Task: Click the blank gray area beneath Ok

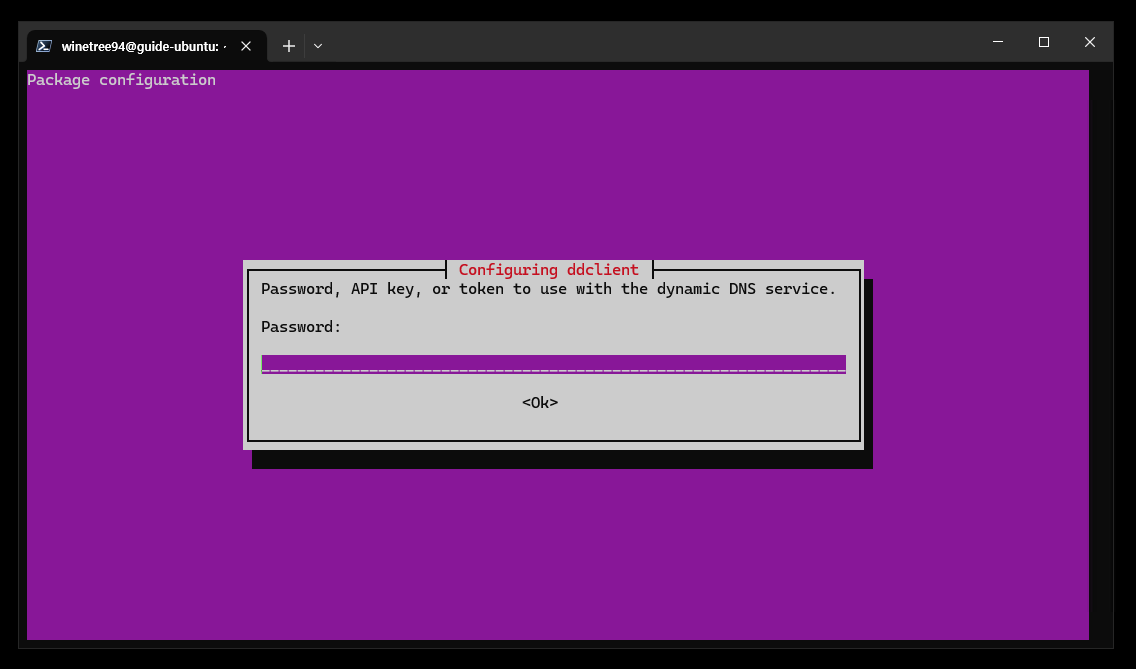Action: point(554,425)
